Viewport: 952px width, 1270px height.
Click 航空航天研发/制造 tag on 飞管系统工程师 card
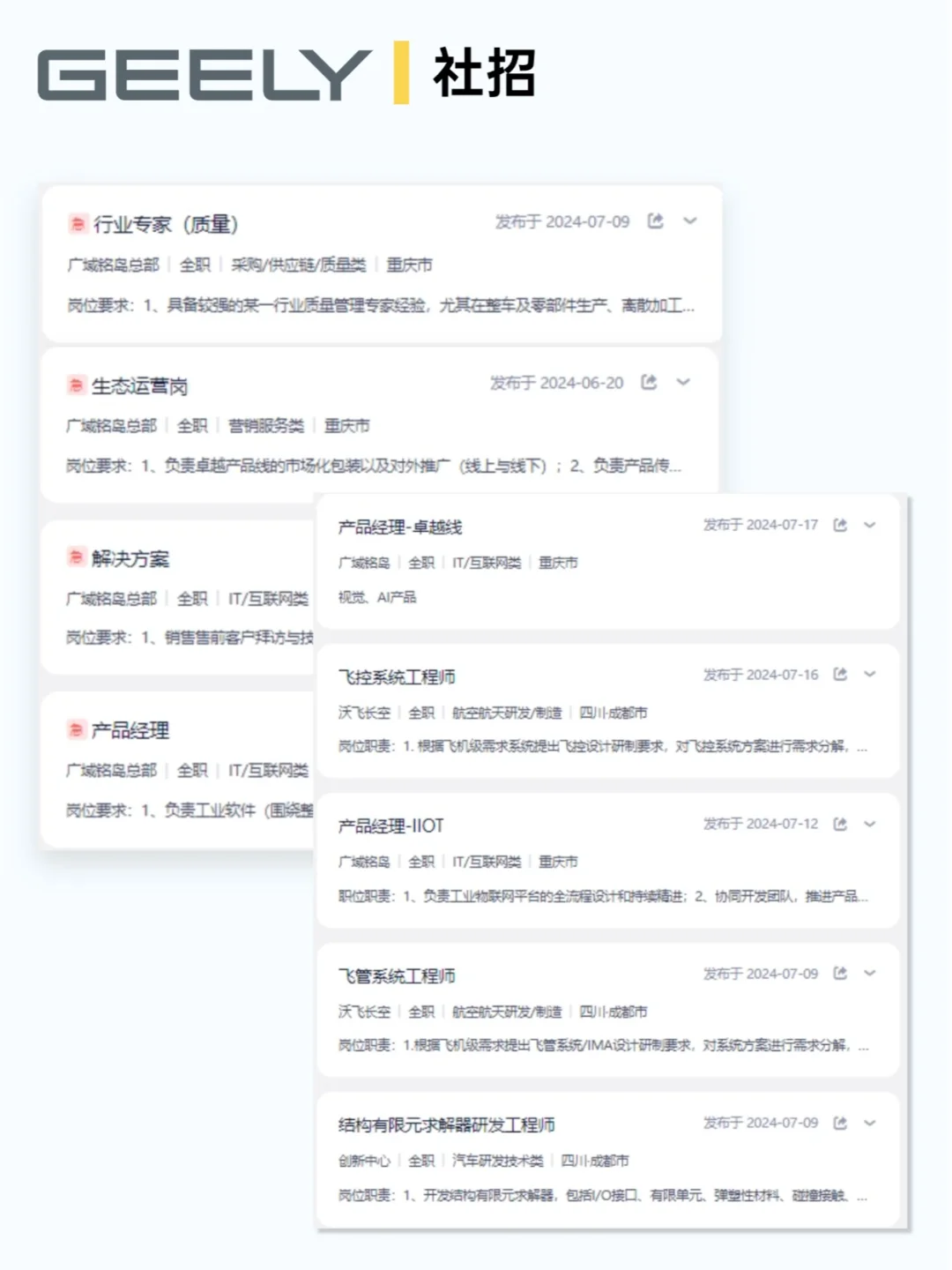507,1012
